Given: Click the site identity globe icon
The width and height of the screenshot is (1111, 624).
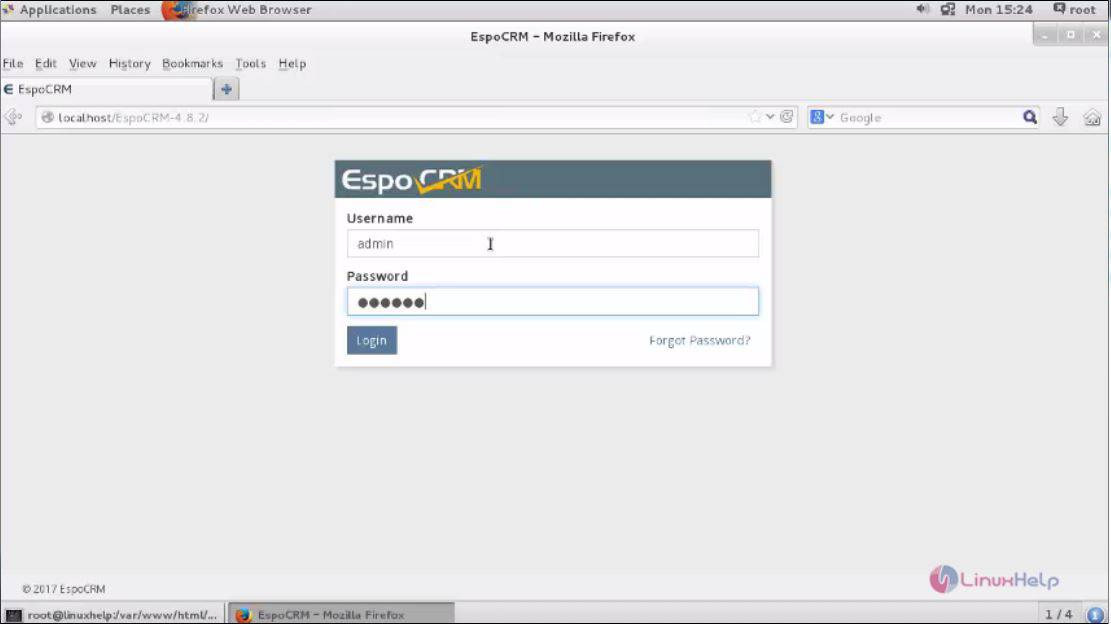Looking at the screenshot, I should pyautogui.click(x=47, y=118).
